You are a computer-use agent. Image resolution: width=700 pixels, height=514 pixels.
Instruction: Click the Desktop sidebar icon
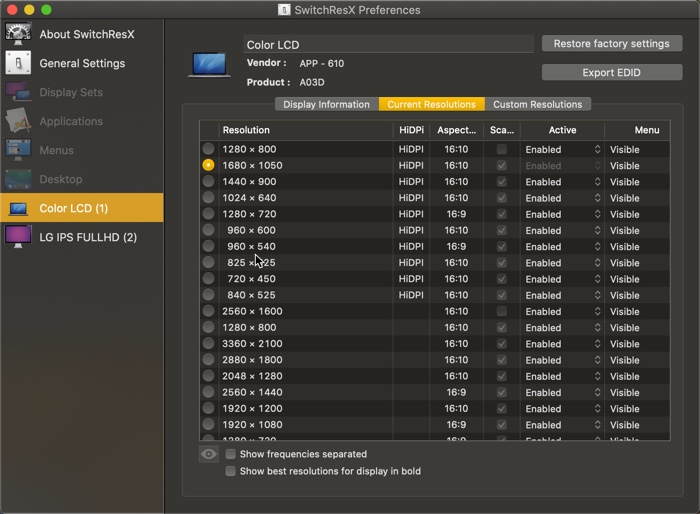coord(18,179)
